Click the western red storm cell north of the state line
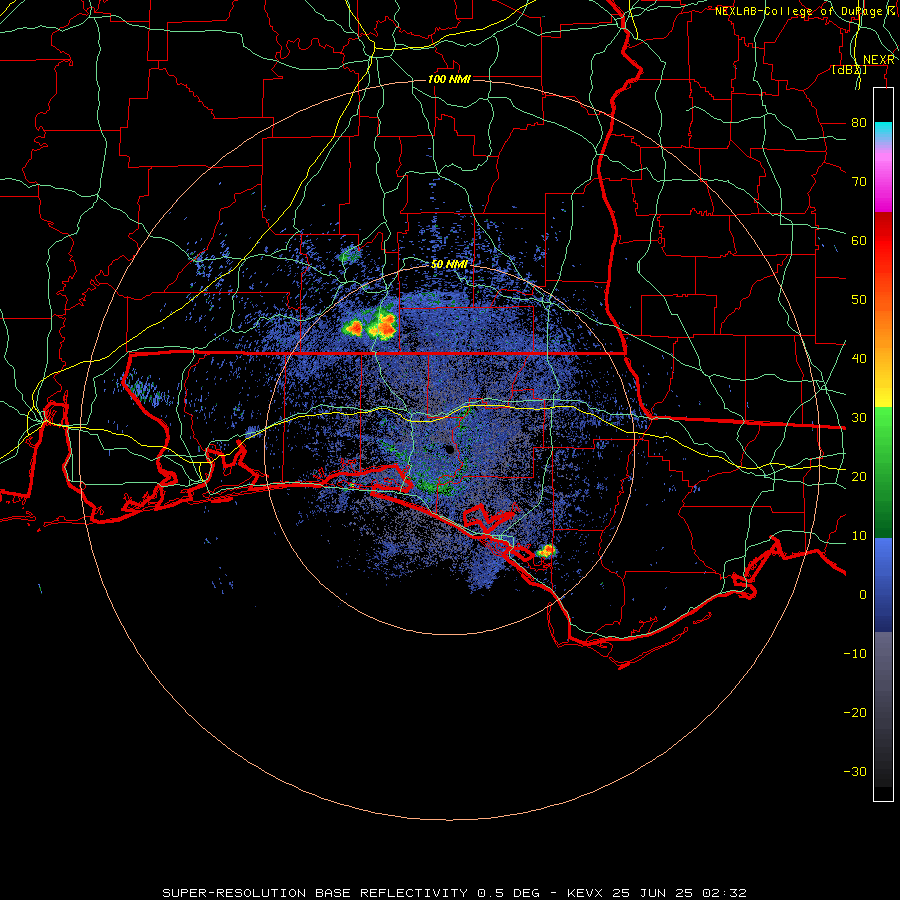This screenshot has width=900, height=900. click(x=354, y=328)
